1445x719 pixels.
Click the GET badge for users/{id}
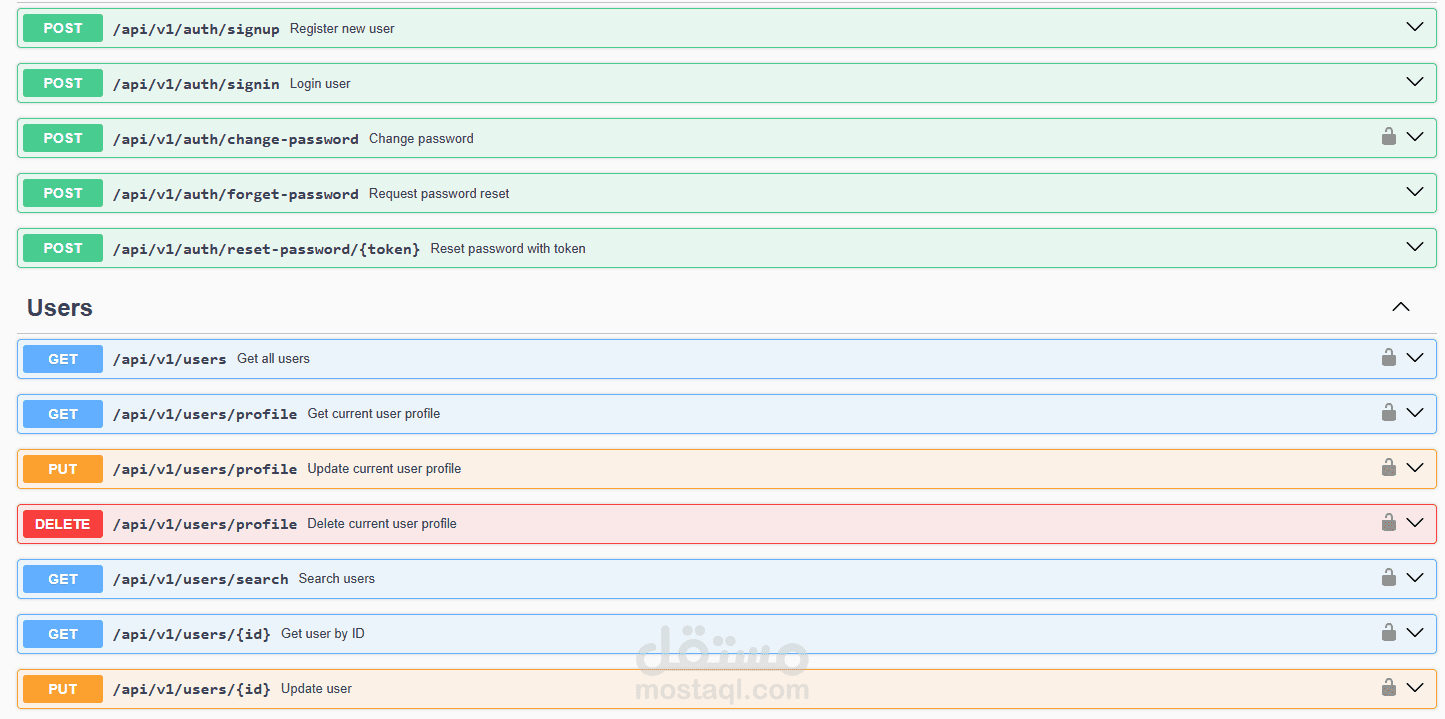63,634
